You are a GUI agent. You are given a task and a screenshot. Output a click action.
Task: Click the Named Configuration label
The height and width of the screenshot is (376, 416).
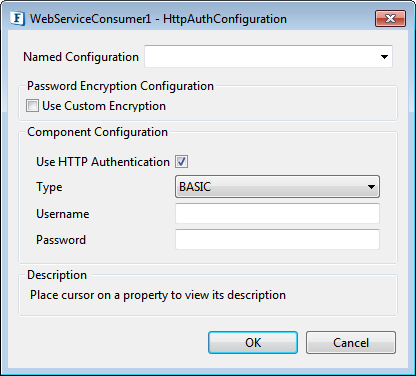(x=81, y=57)
